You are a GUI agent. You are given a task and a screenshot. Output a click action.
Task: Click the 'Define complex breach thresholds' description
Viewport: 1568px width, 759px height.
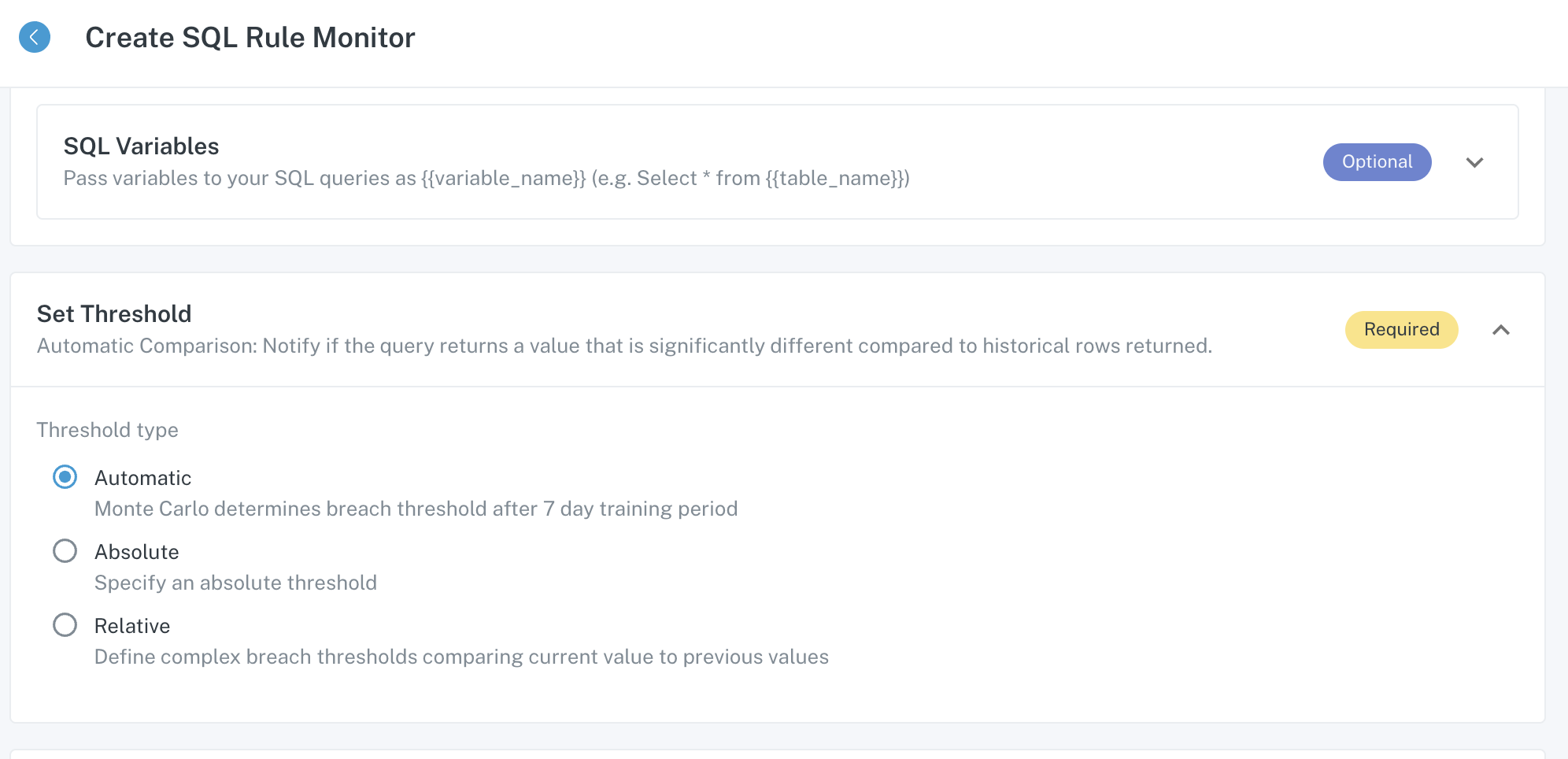pyautogui.click(x=461, y=657)
